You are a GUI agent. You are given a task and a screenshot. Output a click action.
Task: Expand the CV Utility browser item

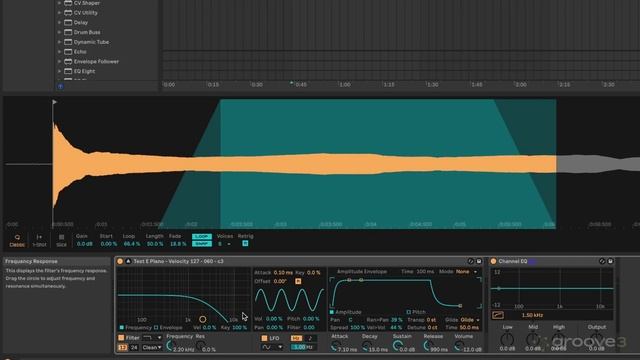coord(59,13)
